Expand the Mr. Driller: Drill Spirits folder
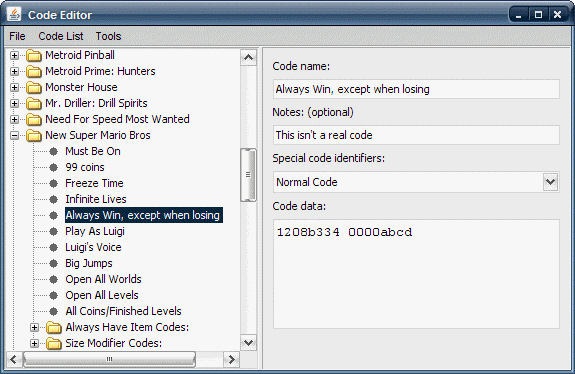Image resolution: width=575 pixels, height=374 pixels. (14, 103)
